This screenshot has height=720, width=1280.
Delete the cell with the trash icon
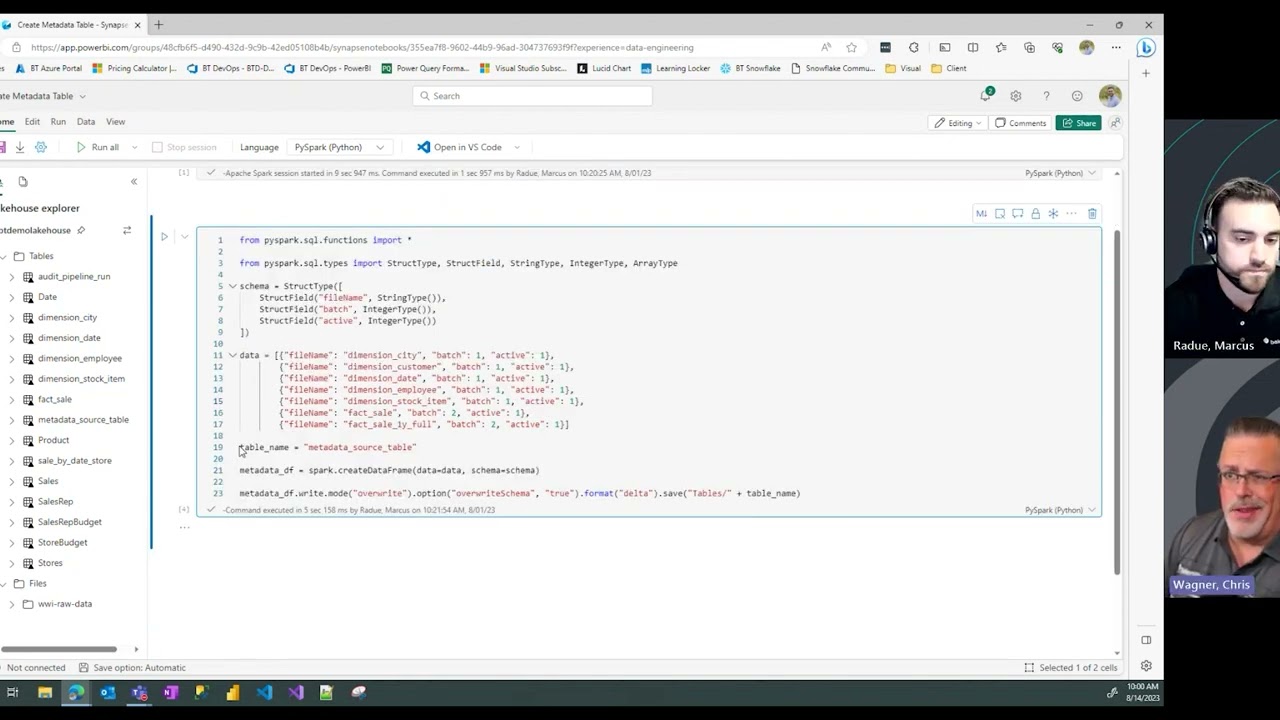(1092, 214)
